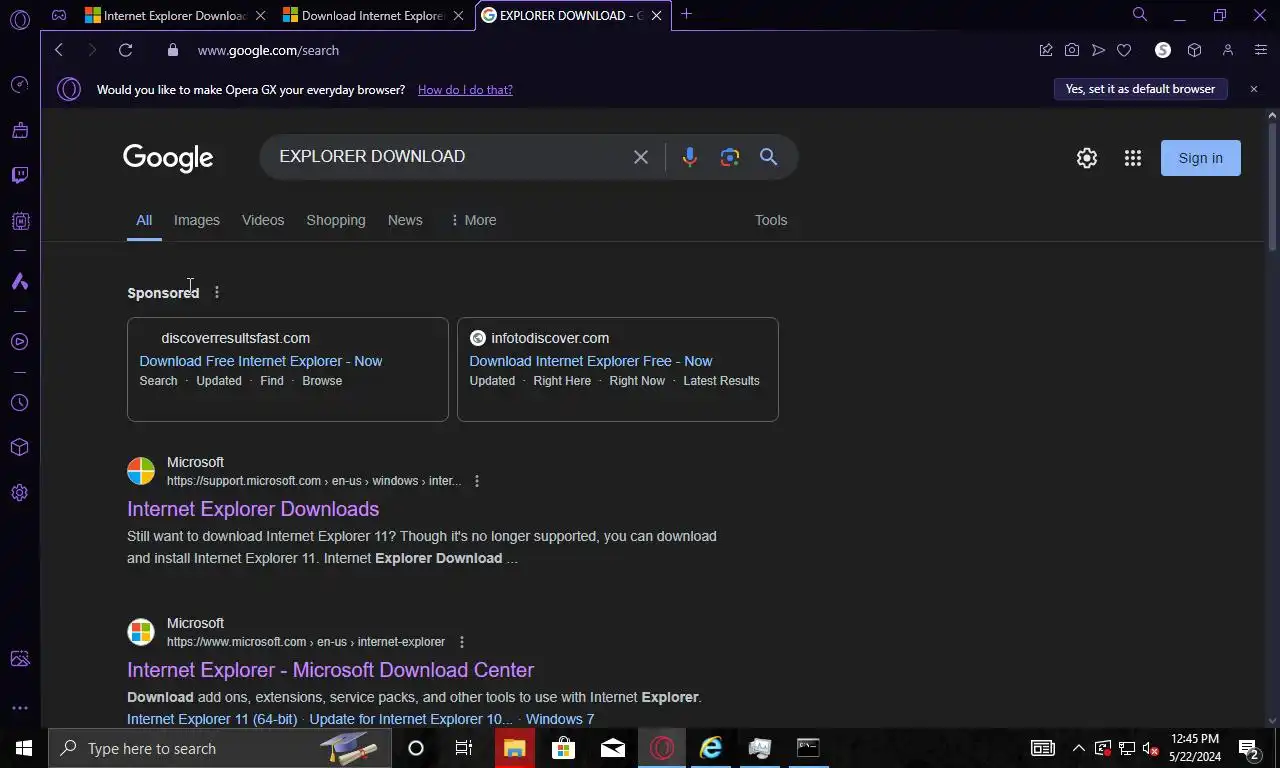Open the Opera GX menu logo
Screen dimensions: 1280x768
(x=19, y=18)
